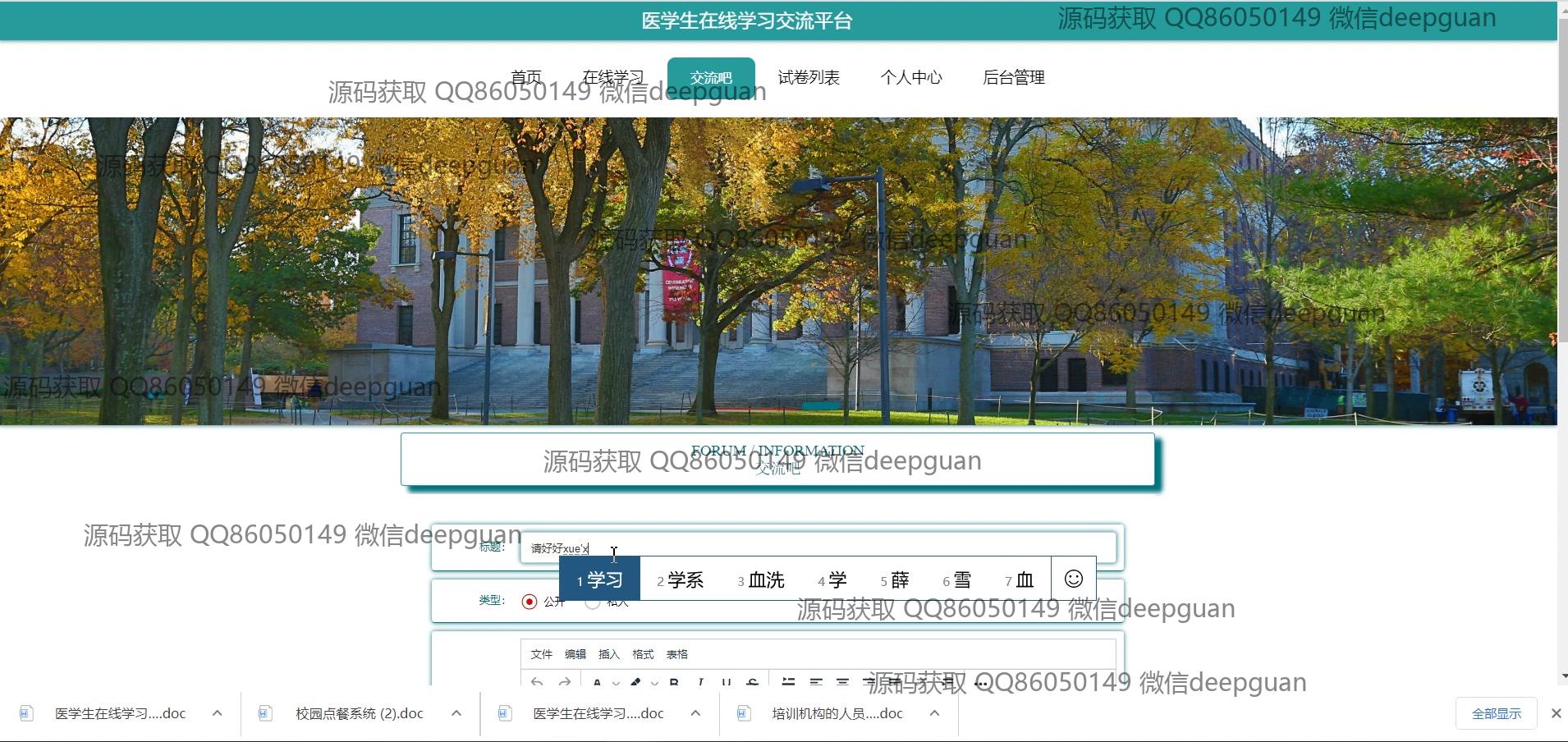Select the highlighter background color tool

tap(635, 682)
